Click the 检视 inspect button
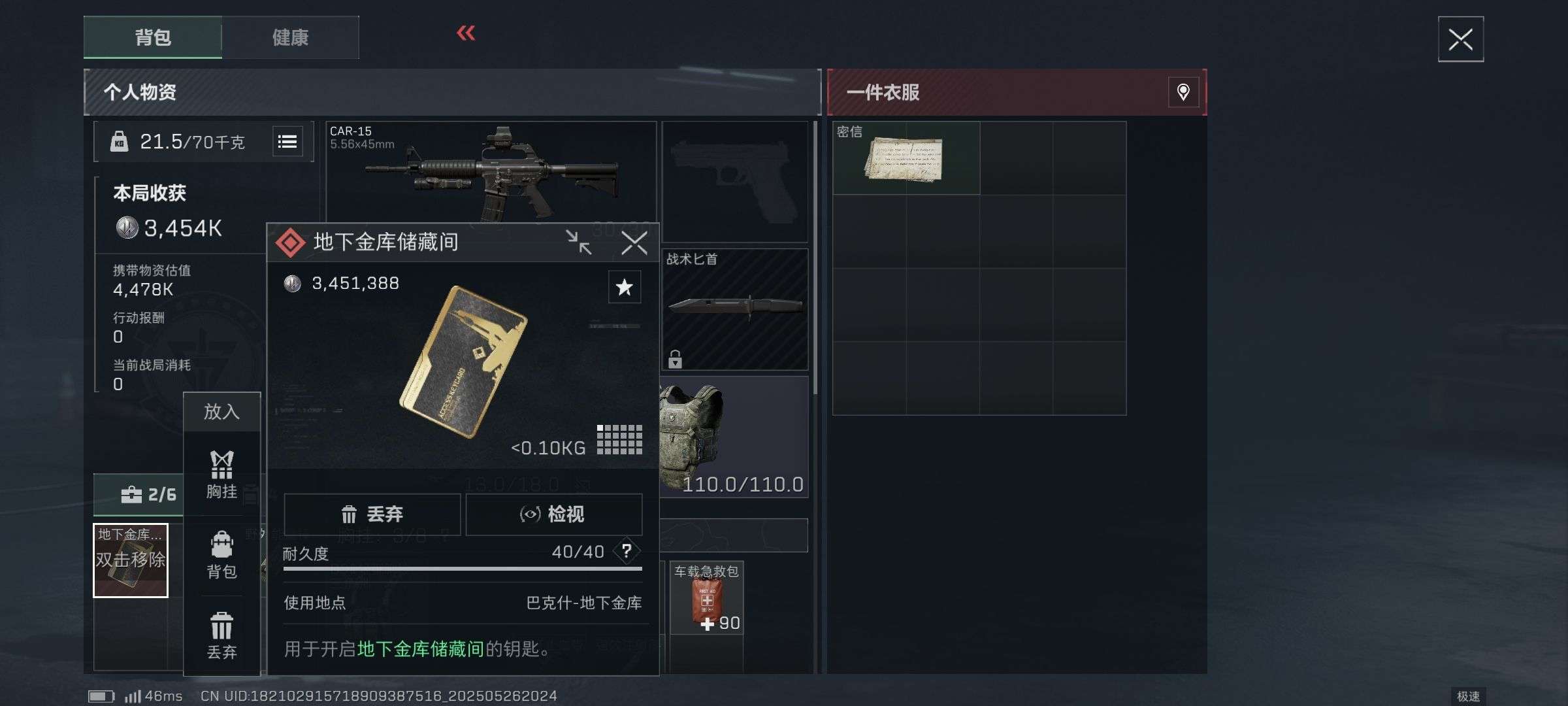Screen dimensions: 1568x706 tap(553, 514)
